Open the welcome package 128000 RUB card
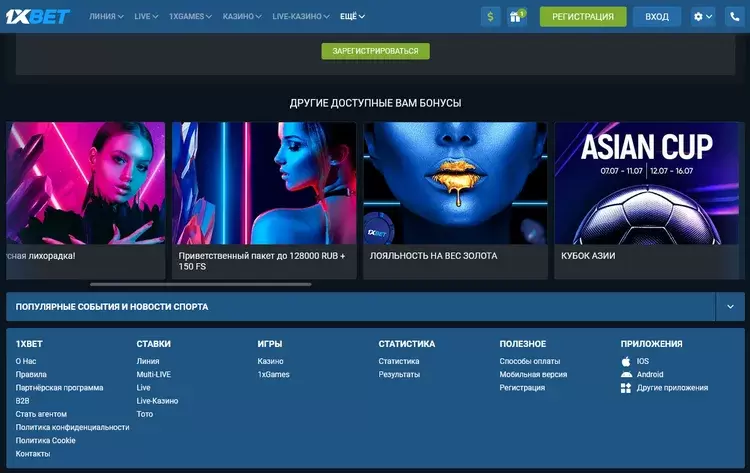The image size is (750, 473). point(264,200)
